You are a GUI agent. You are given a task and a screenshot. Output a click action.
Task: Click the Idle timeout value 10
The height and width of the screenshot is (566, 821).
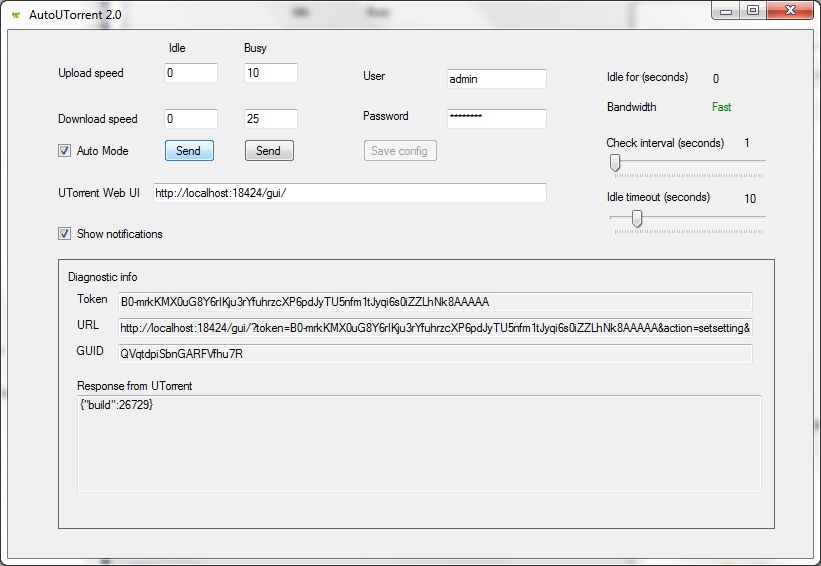[750, 198]
